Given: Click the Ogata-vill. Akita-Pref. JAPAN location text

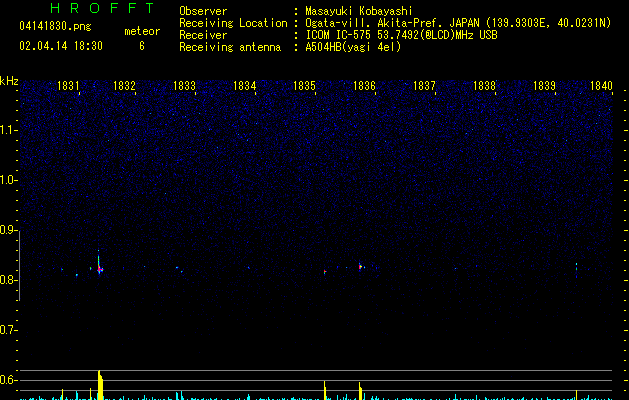Looking at the screenshot, I should tap(458, 23).
